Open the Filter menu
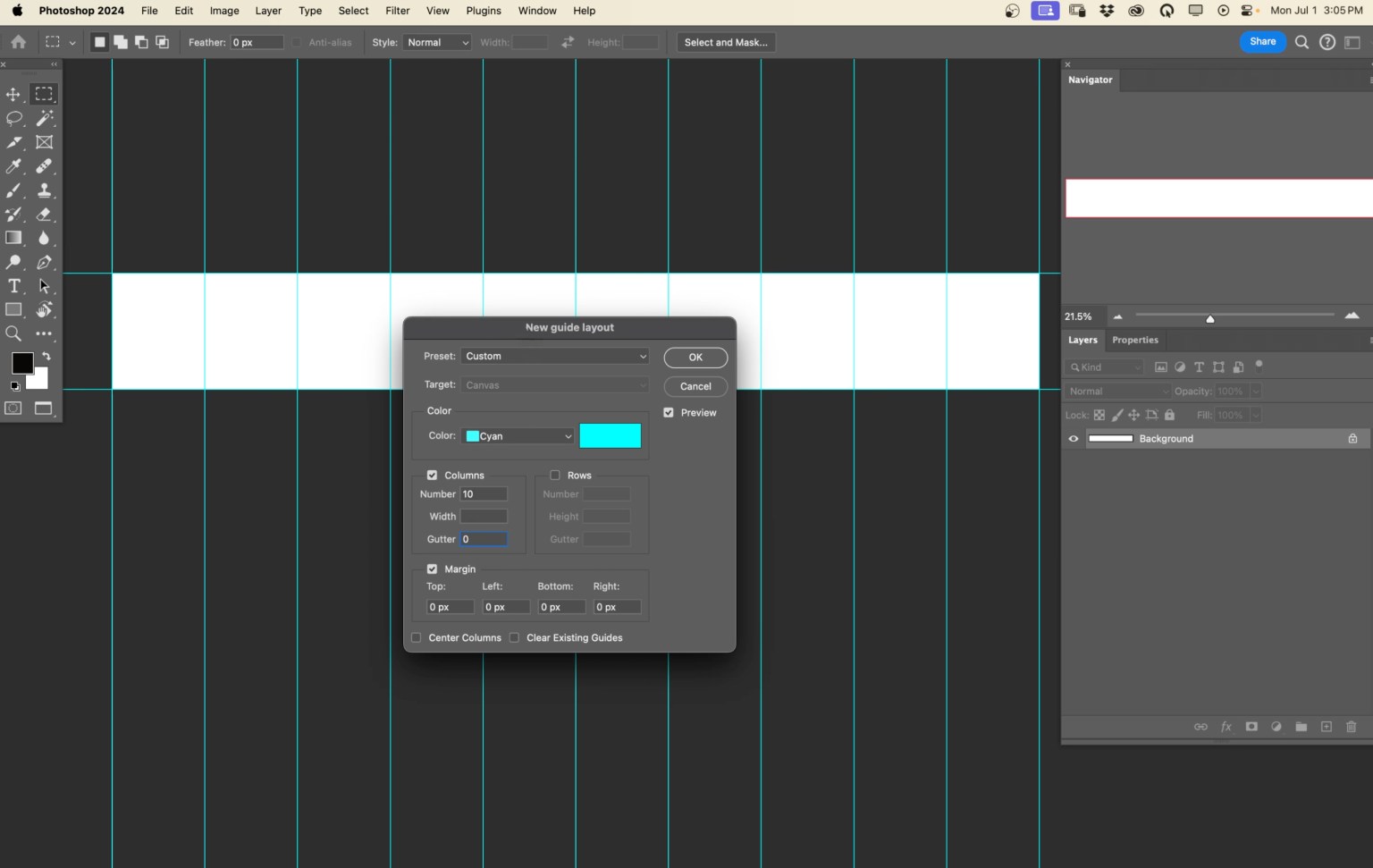 pyautogui.click(x=397, y=11)
